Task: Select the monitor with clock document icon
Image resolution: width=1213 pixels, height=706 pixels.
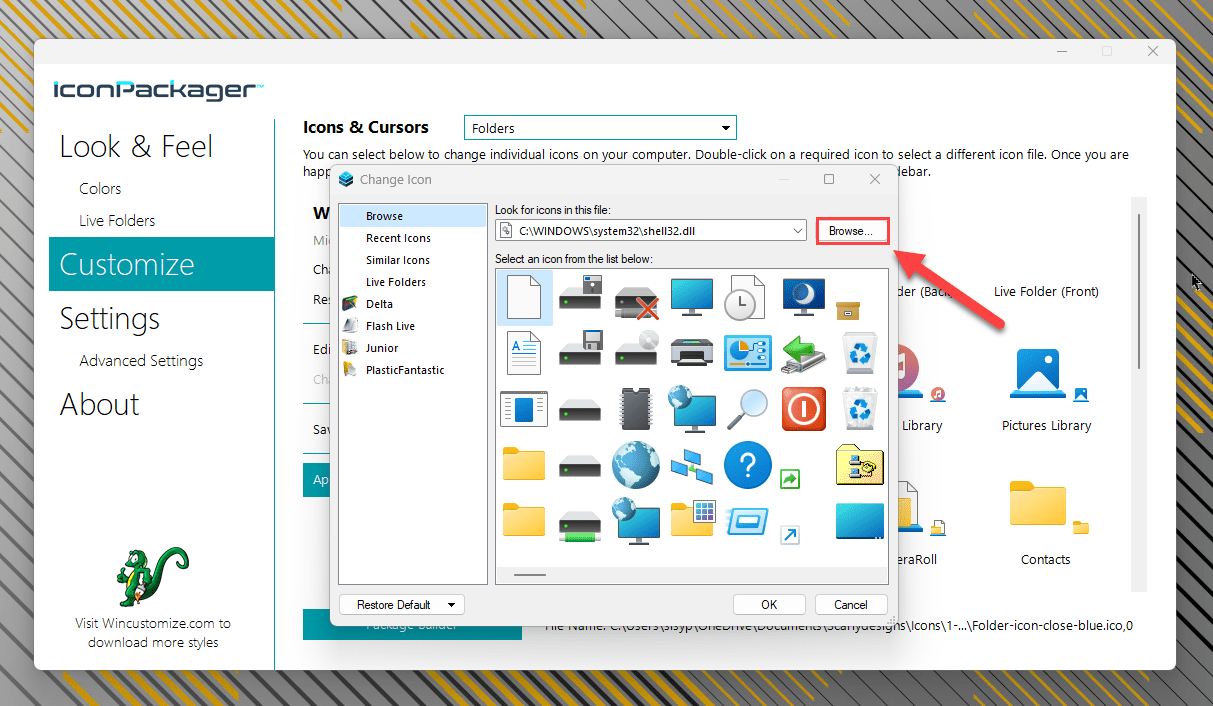Action: 747,297
